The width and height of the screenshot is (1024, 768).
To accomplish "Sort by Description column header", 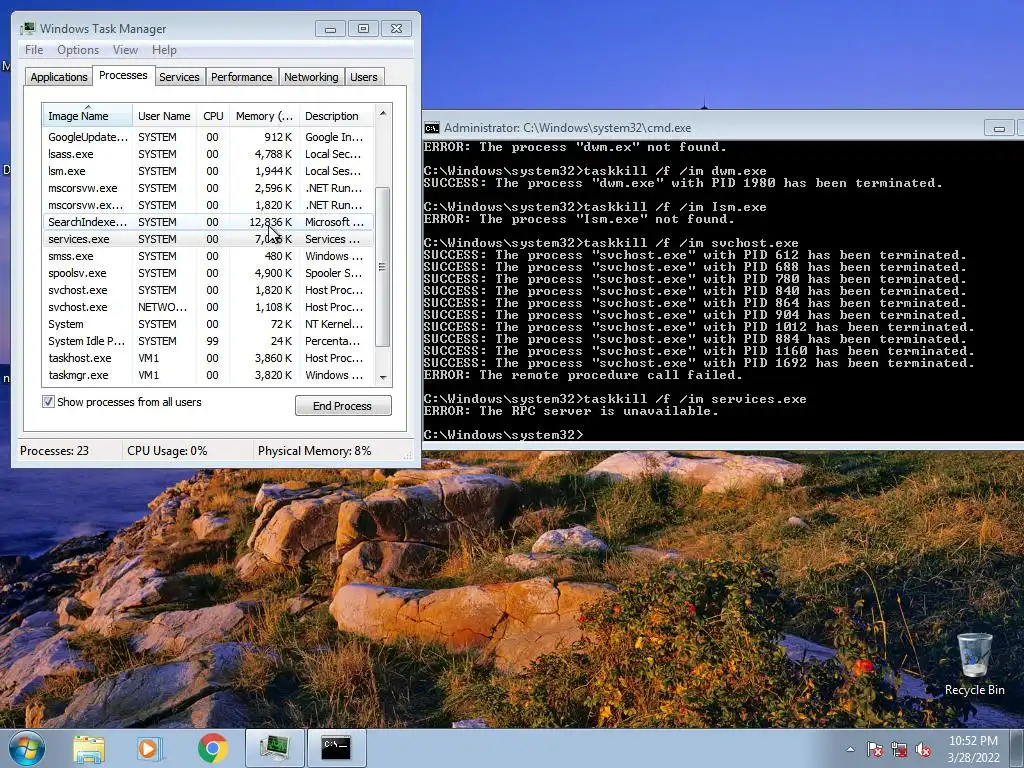I will tap(336, 116).
